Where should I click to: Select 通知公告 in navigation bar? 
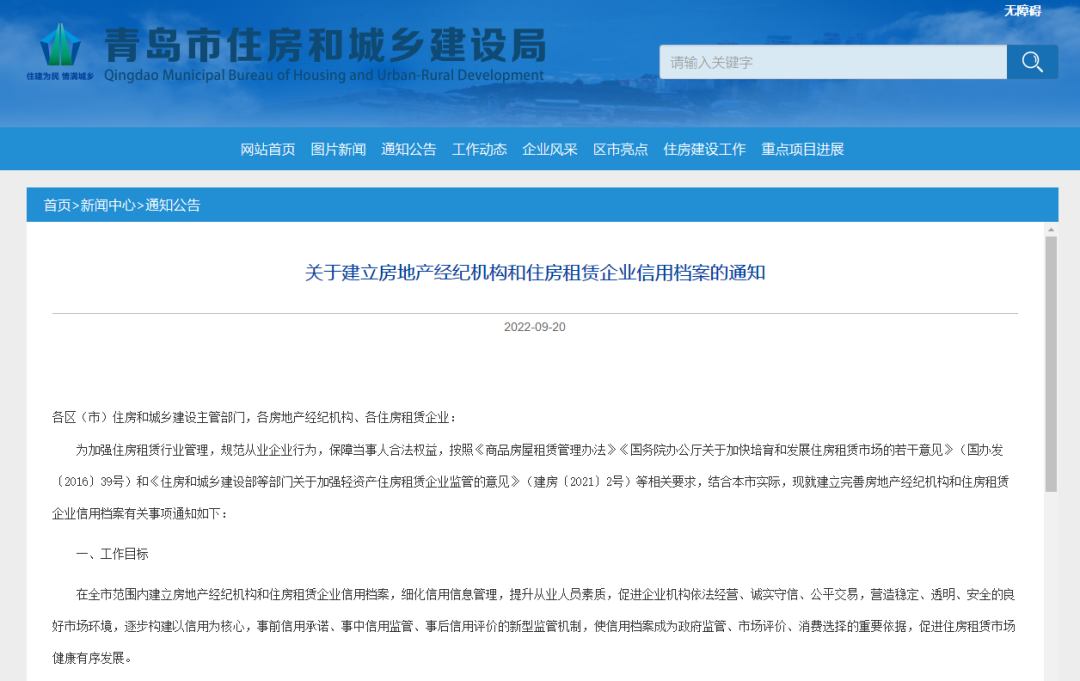pyautogui.click(x=408, y=149)
